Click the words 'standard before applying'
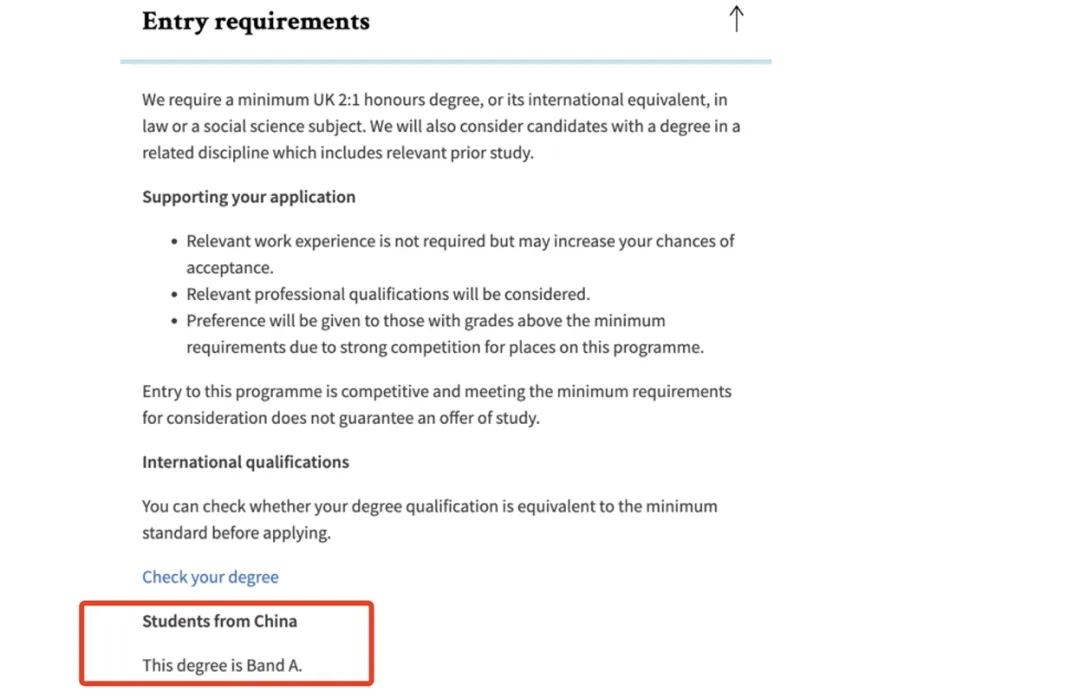 pyautogui.click(x=235, y=533)
